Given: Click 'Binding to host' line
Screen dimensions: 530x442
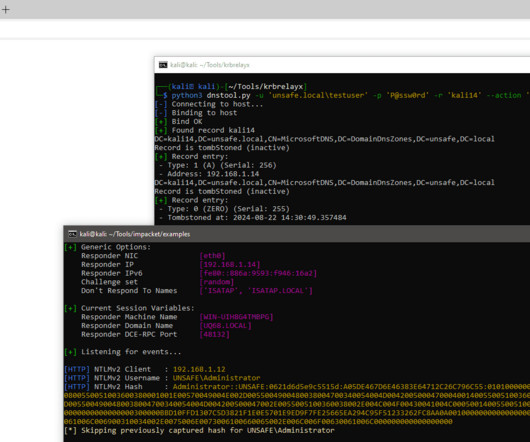Looking at the screenshot, I should pos(196,113).
